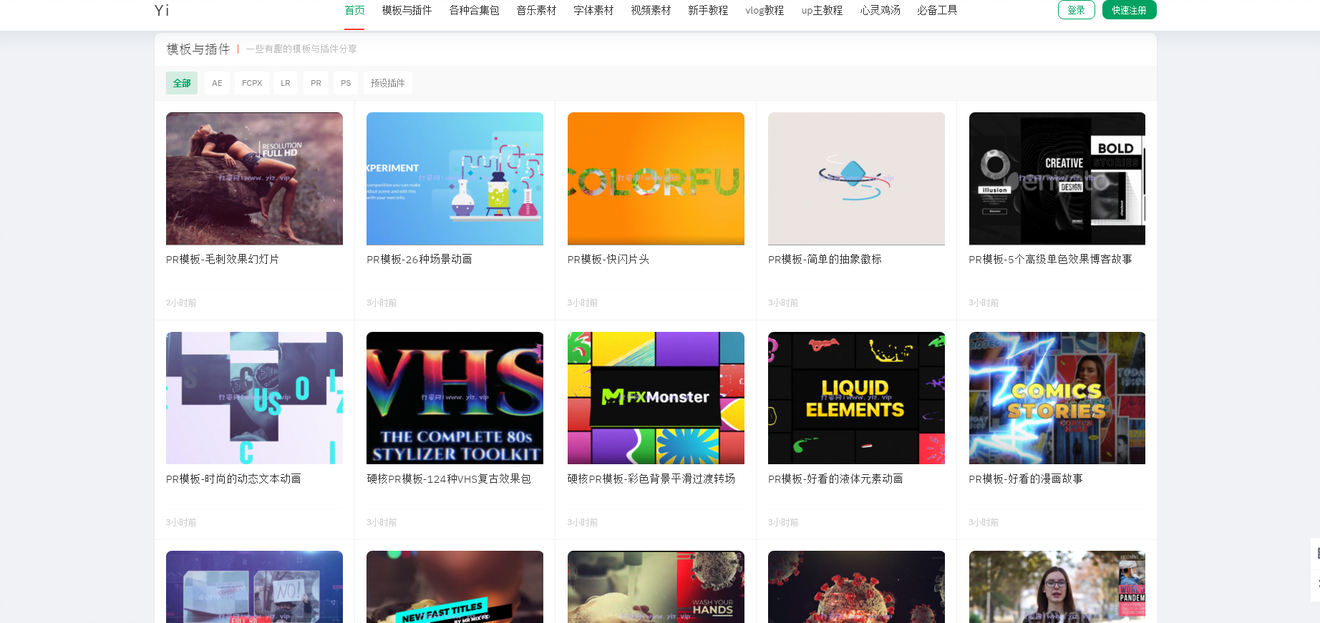Open 视频素材 navigation item

tap(651, 10)
